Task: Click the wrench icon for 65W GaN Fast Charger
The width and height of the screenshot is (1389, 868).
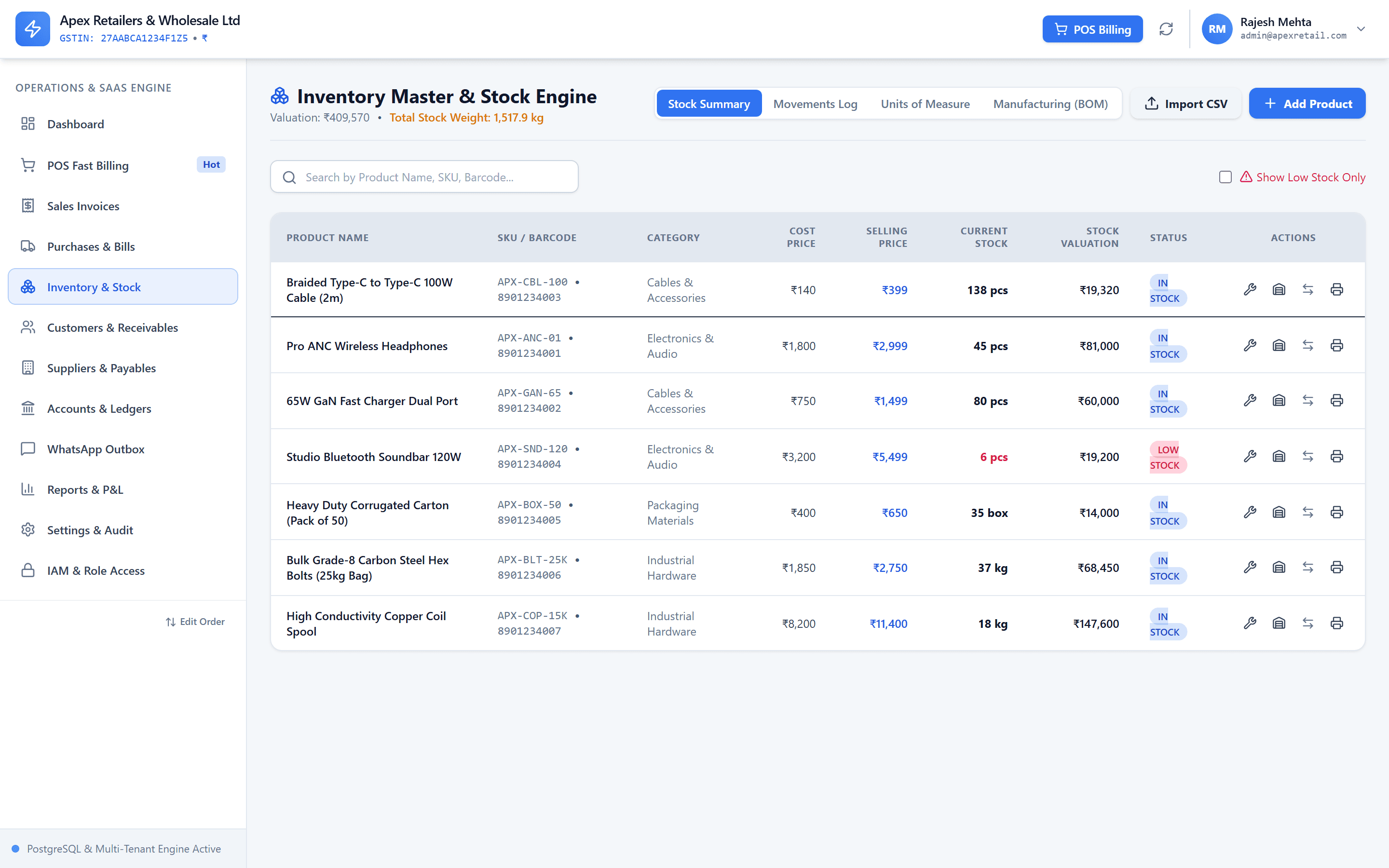Action: point(1250,400)
